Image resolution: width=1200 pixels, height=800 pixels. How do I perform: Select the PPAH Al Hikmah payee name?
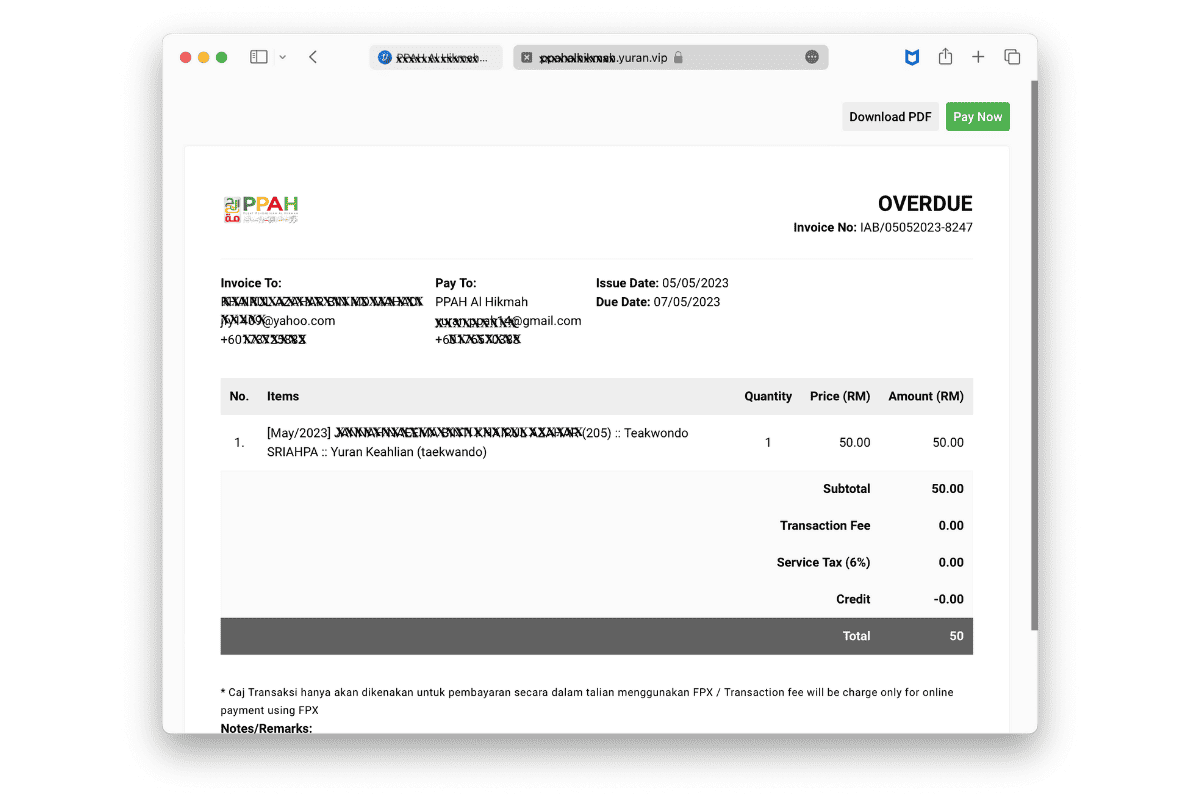coord(482,302)
